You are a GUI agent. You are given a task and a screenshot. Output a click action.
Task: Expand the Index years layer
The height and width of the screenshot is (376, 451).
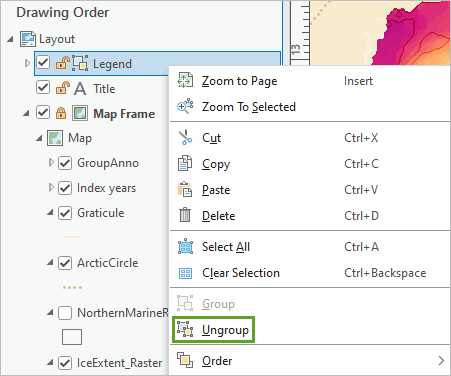point(51,187)
